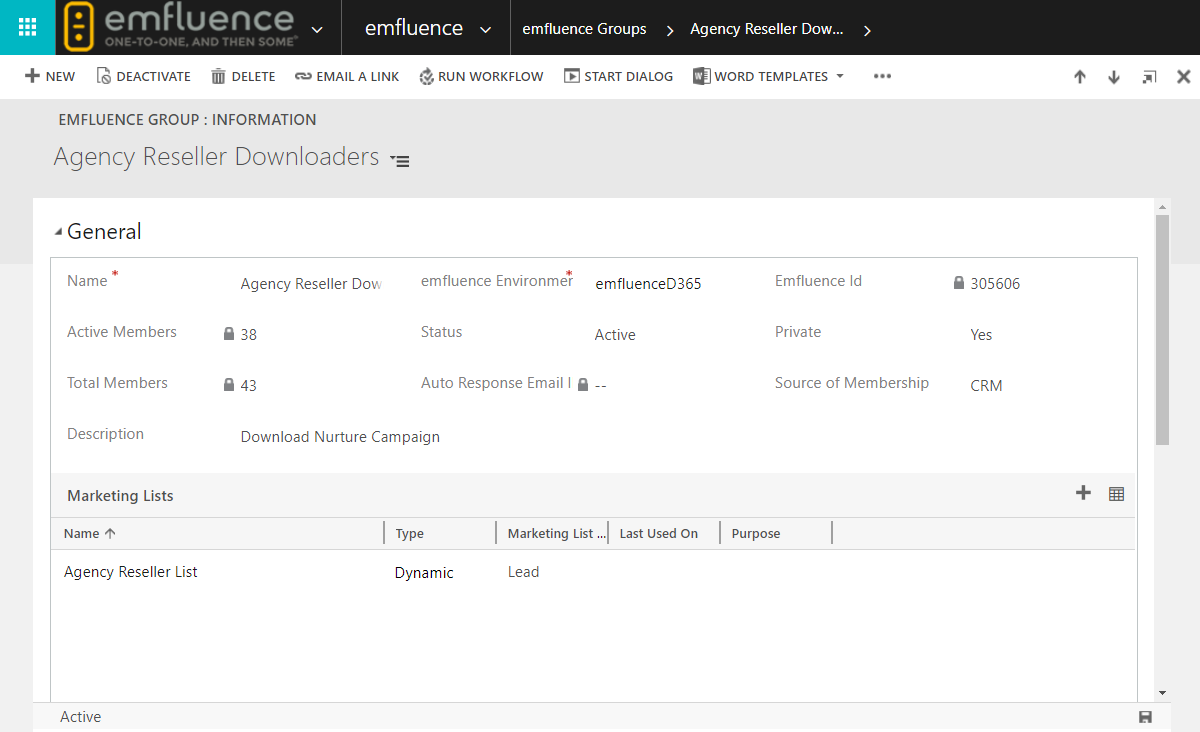Click the Auto Response Email empty value
1200x732 pixels.
click(601, 386)
